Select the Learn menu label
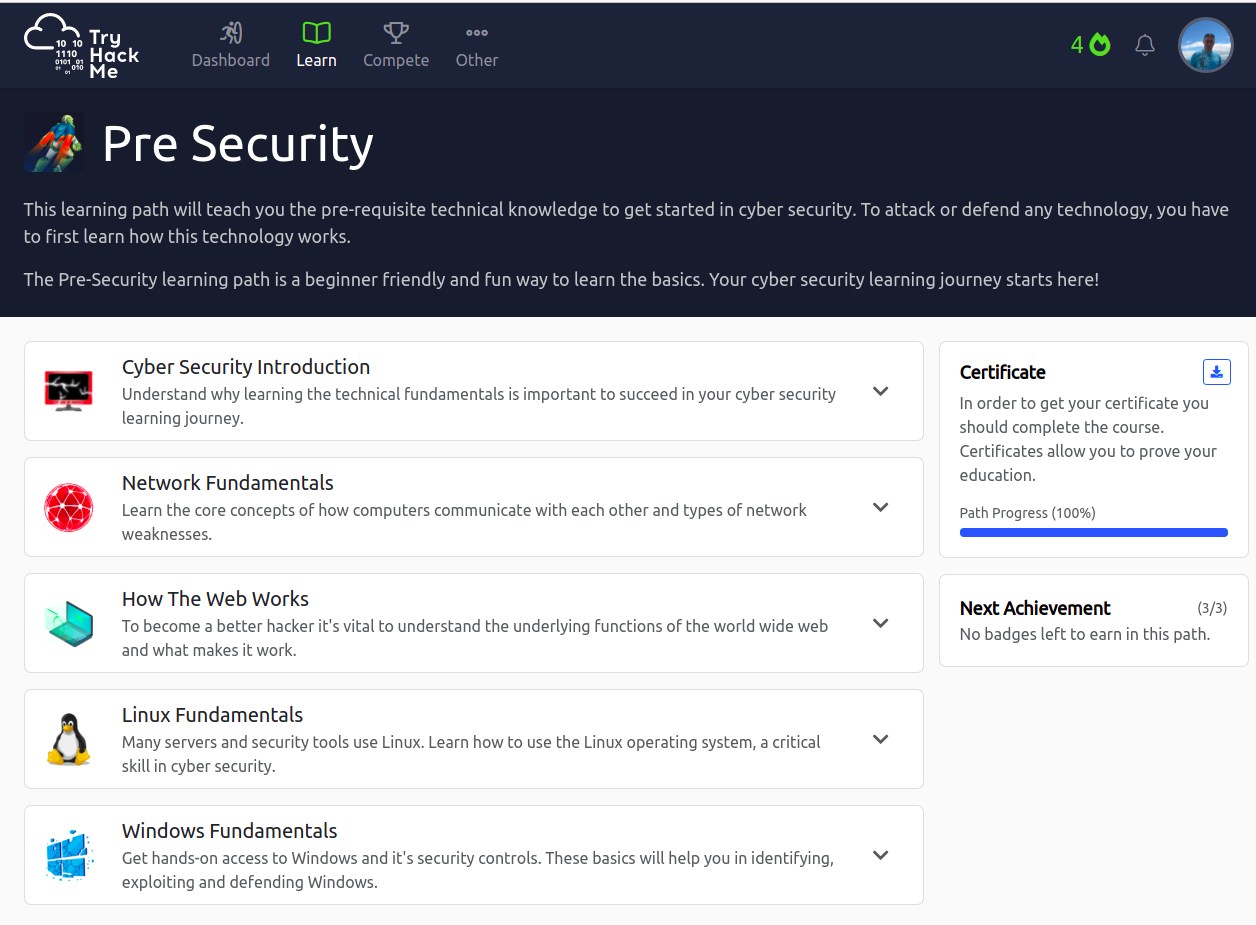1256x925 pixels. pos(316,60)
